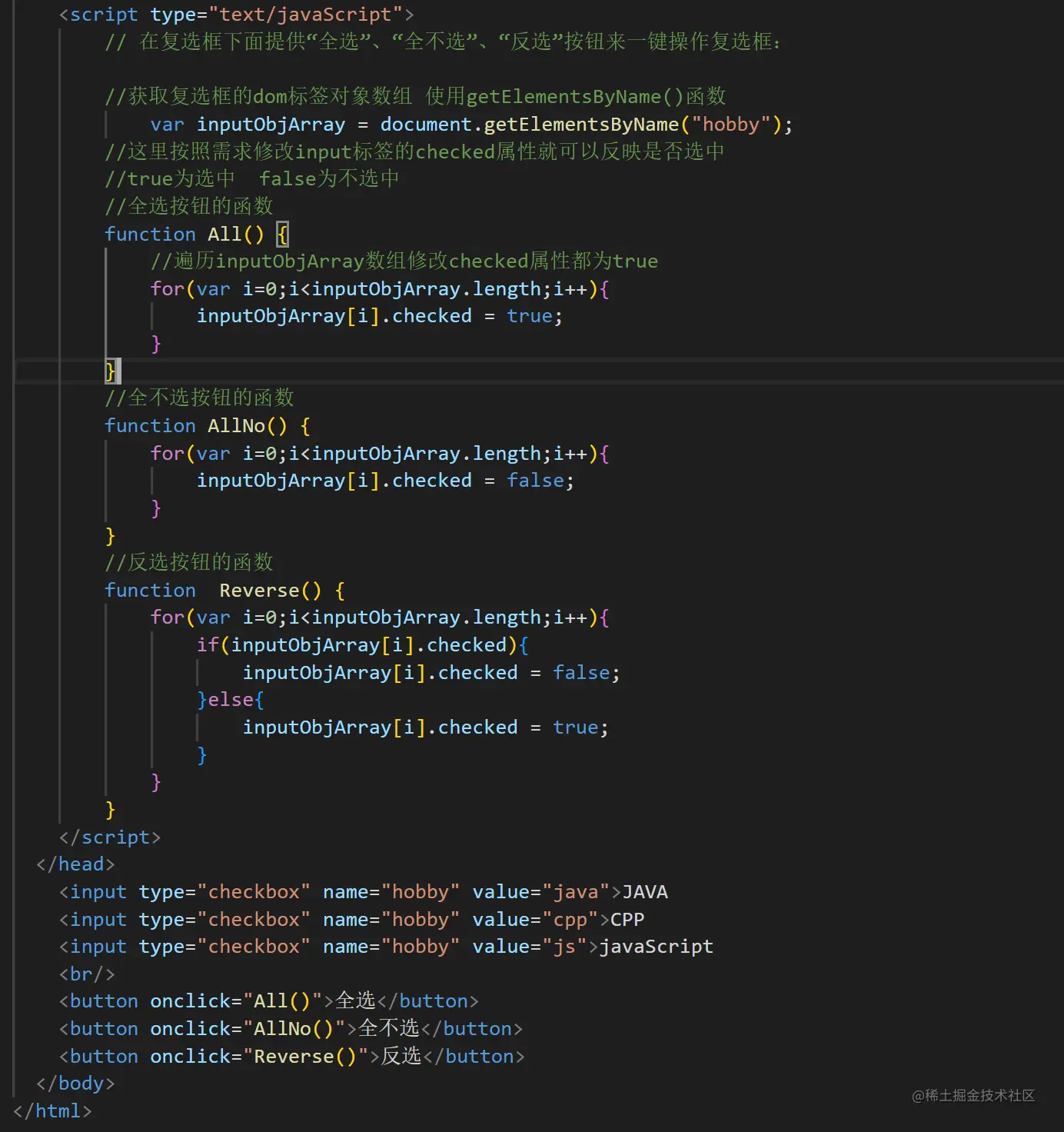Viewport: 1064px width, 1132px height.
Task: Click the input line with value="js"
Action: (x=386, y=947)
